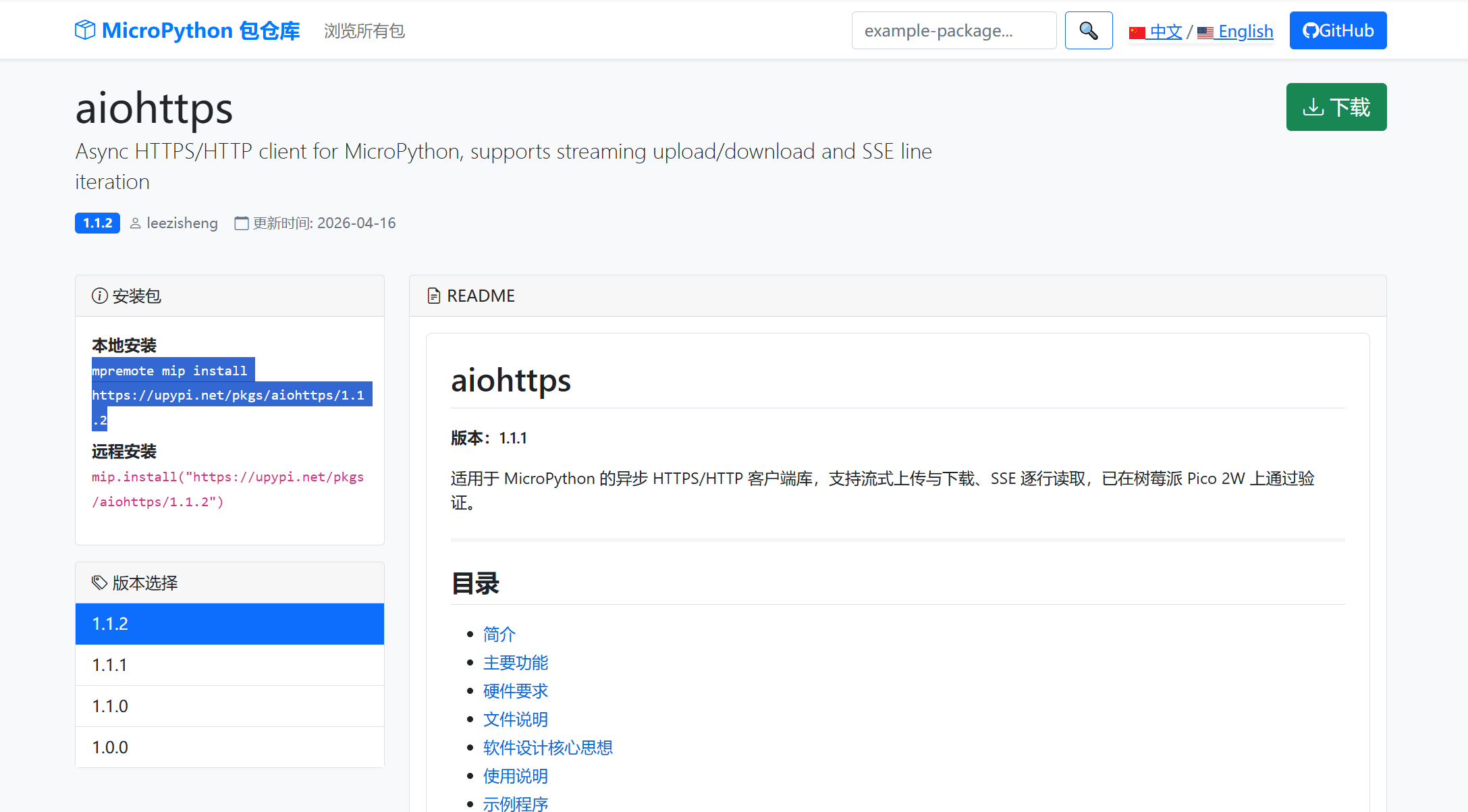The width and height of the screenshot is (1468, 812).
Task: Open the 简介 contents link
Action: click(x=499, y=634)
